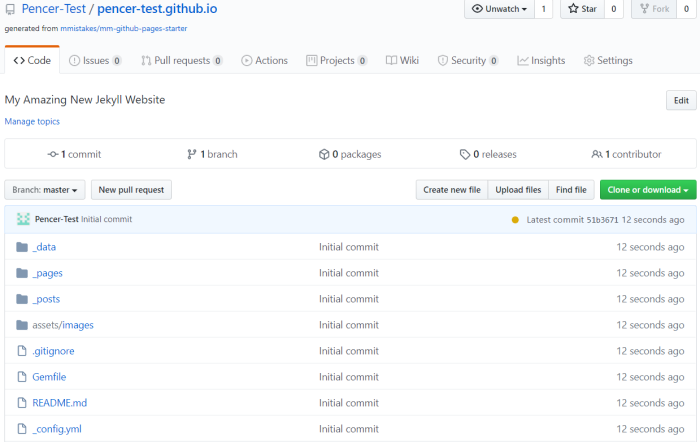Open the Projects tab label
This screenshot has width=700, height=442.
click(337, 60)
